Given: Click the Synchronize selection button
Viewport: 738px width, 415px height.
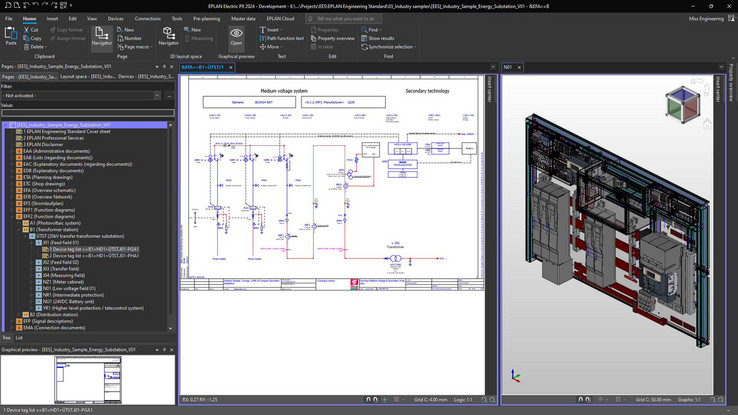Looking at the screenshot, I should (x=390, y=47).
